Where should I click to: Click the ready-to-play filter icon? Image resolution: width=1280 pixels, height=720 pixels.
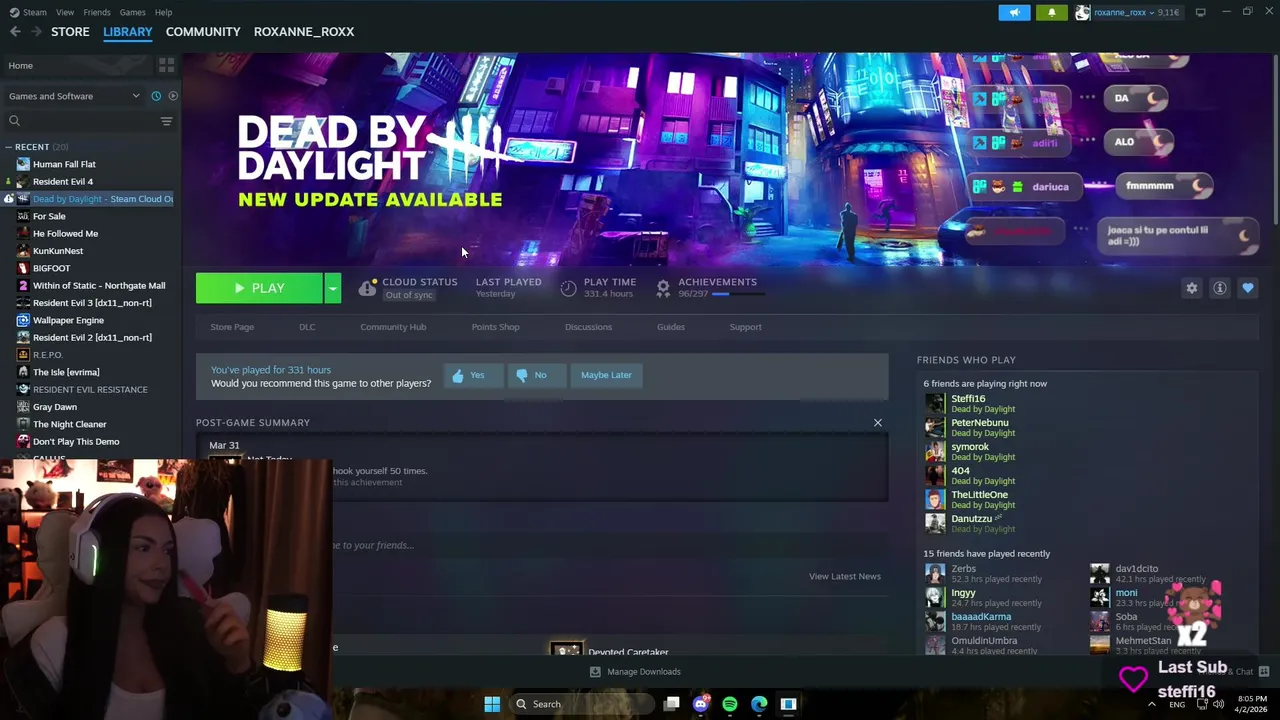click(x=173, y=96)
